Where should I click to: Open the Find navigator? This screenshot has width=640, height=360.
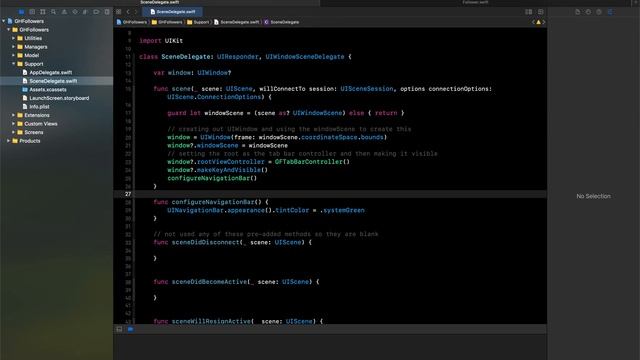pyautogui.click(x=53, y=12)
